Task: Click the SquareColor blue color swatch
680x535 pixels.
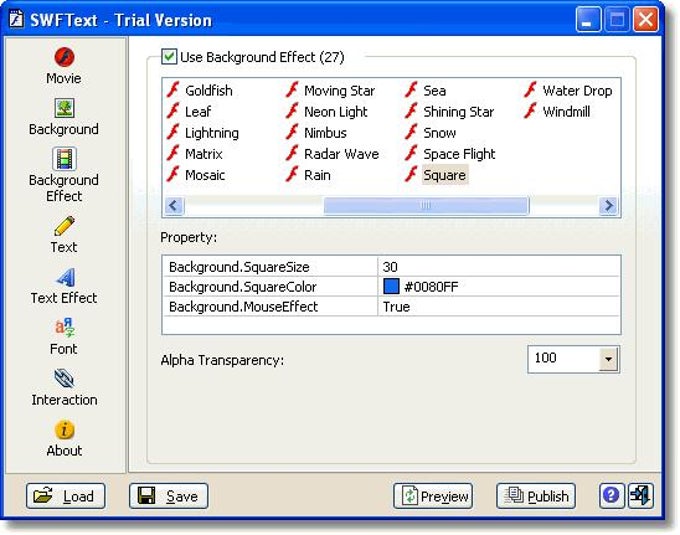Action: (x=391, y=286)
